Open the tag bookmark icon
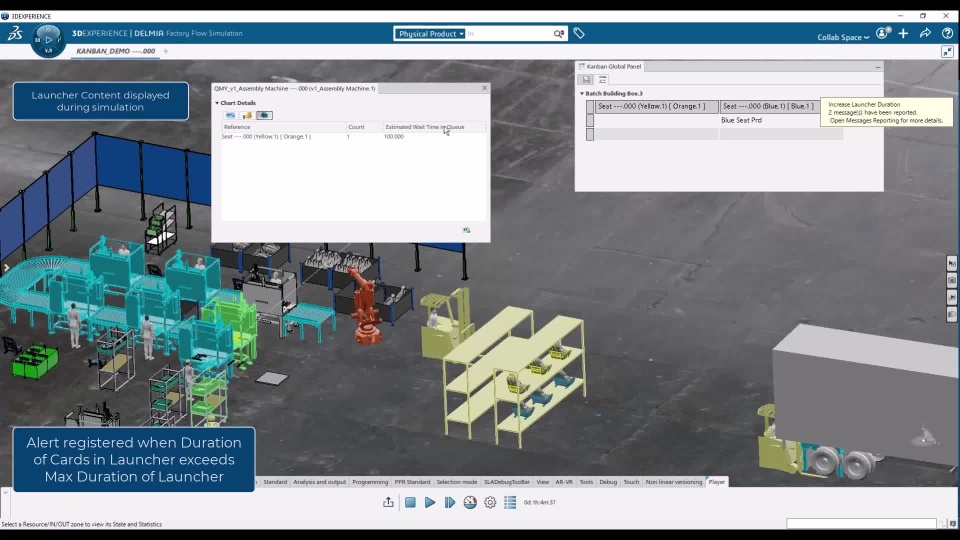960x540 pixels. [579, 34]
